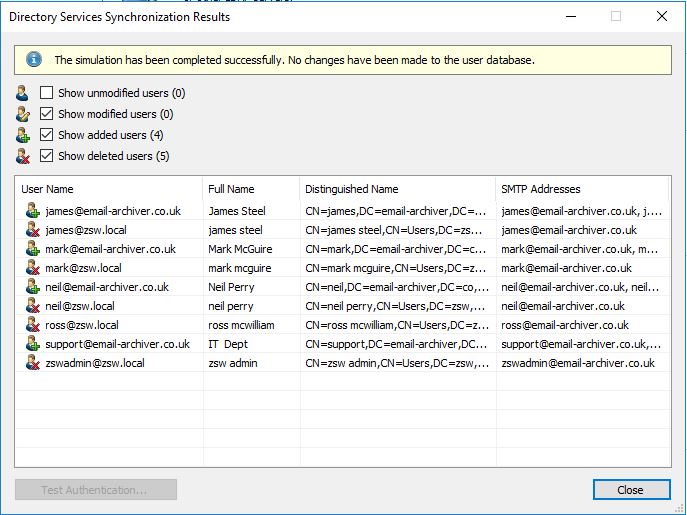This screenshot has height=515, width=687.
Task: Click added-user icon beside mark@email-archiver.co.uk
Action: coord(33,249)
